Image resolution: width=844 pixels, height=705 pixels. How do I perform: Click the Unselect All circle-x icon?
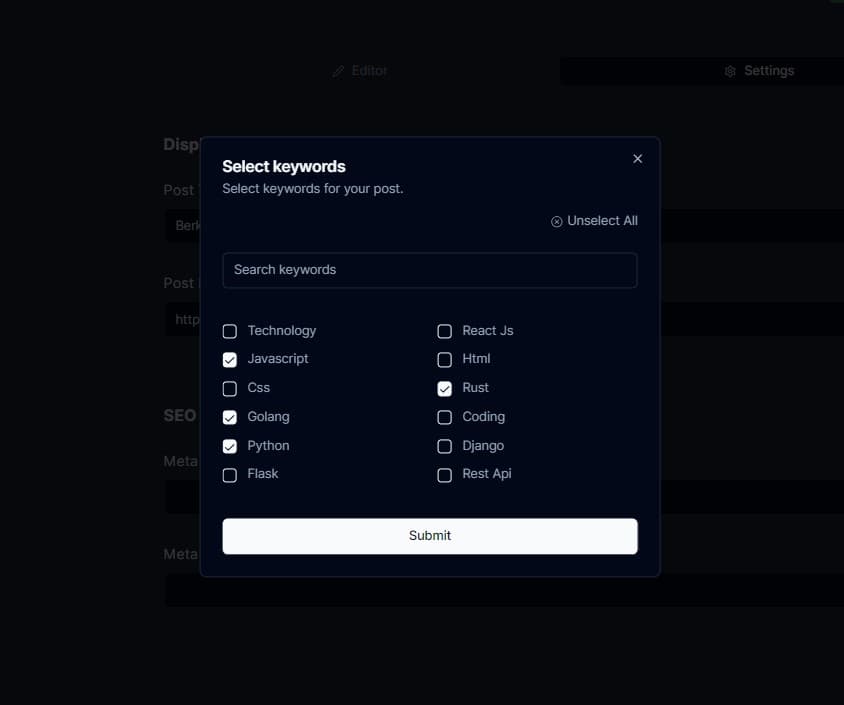tap(557, 222)
